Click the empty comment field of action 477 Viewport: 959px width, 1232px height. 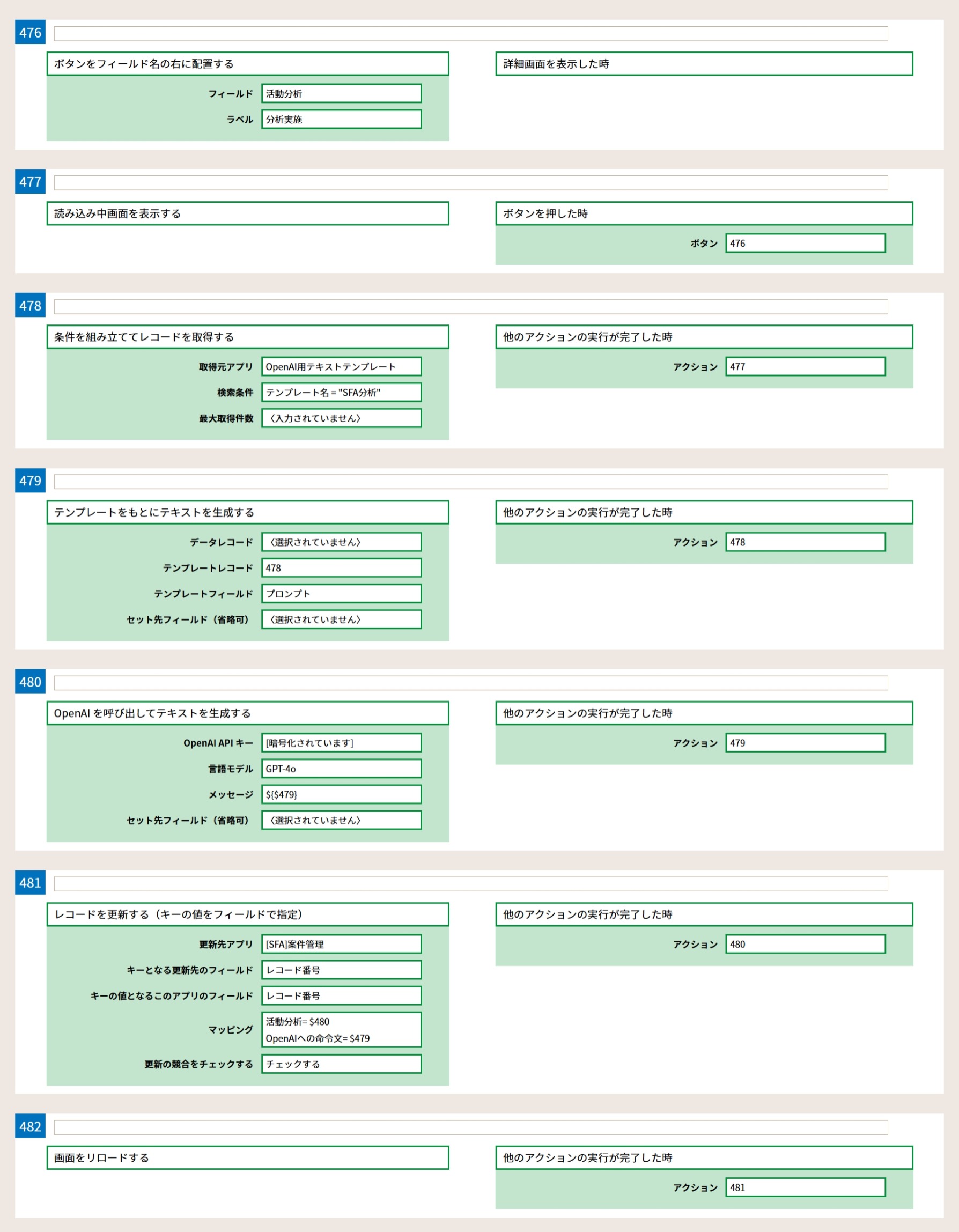[470, 183]
